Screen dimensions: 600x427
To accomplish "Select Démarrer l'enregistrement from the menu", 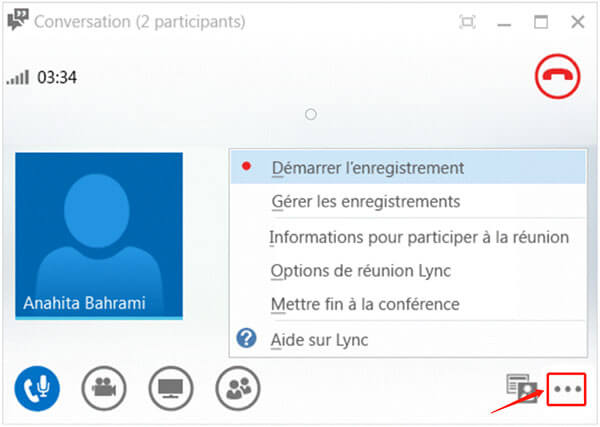I will pyautogui.click(x=367, y=168).
